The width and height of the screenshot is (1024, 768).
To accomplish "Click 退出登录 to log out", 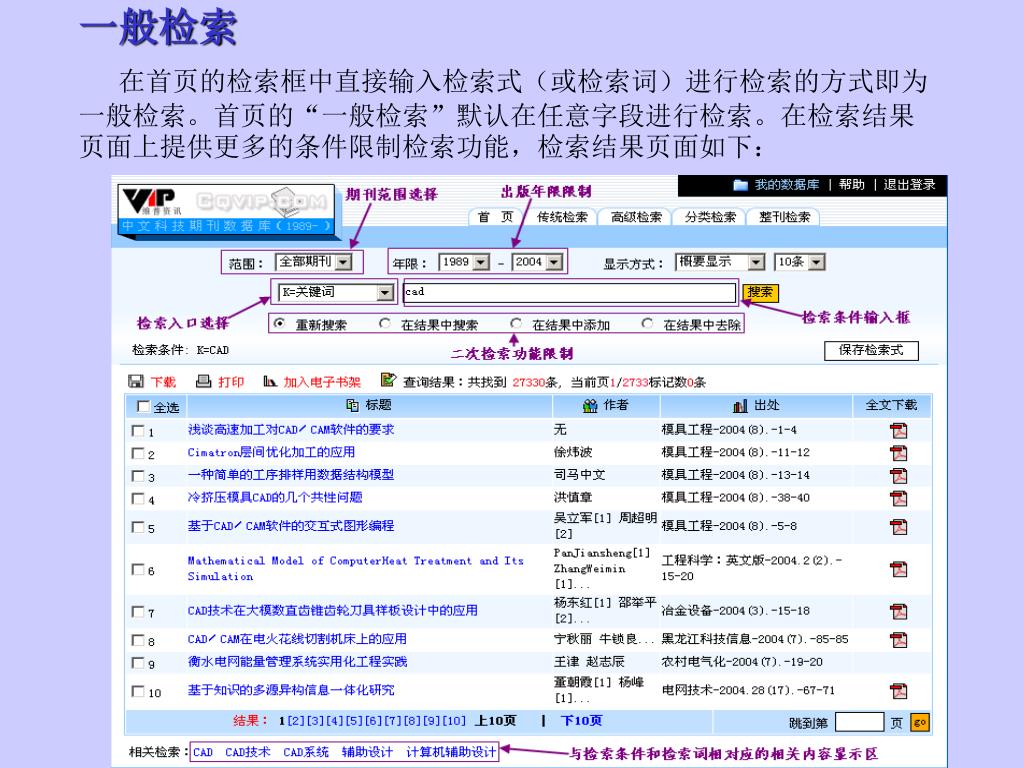I will click(x=909, y=185).
